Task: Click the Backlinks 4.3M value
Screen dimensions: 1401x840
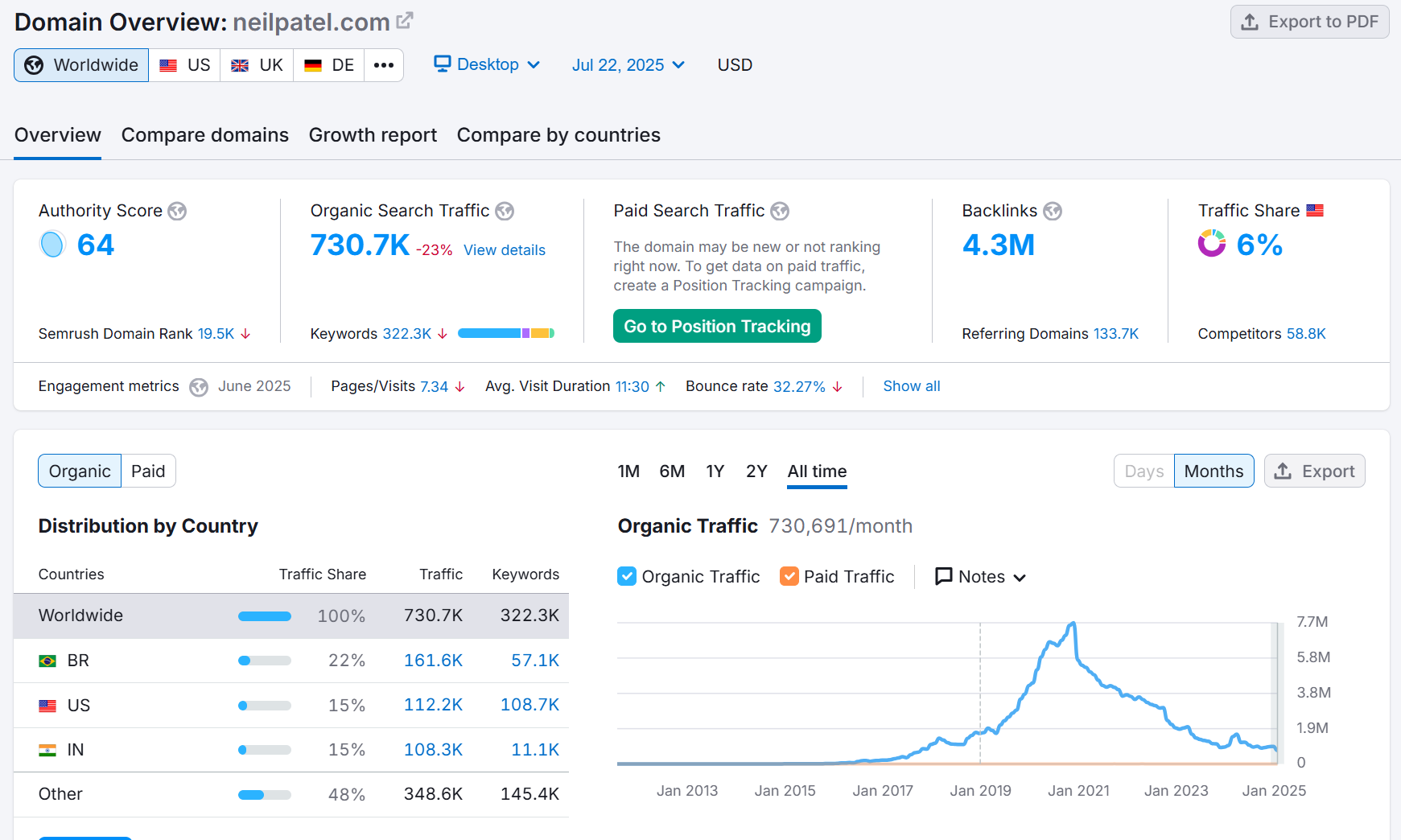Action: pos(998,245)
